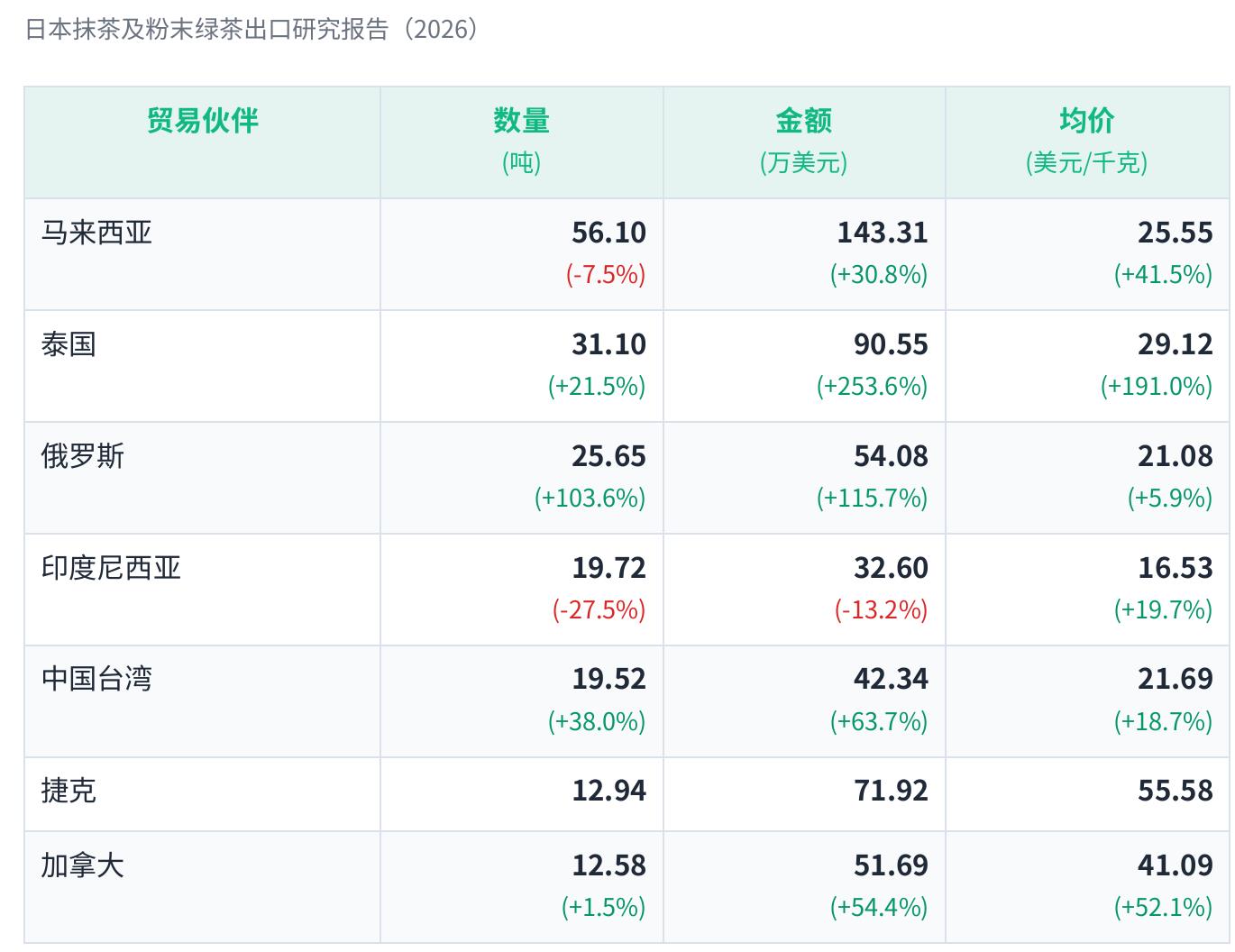1235x952 pixels.
Task: Click the red change '(-27.5%)'
Action: (x=599, y=609)
